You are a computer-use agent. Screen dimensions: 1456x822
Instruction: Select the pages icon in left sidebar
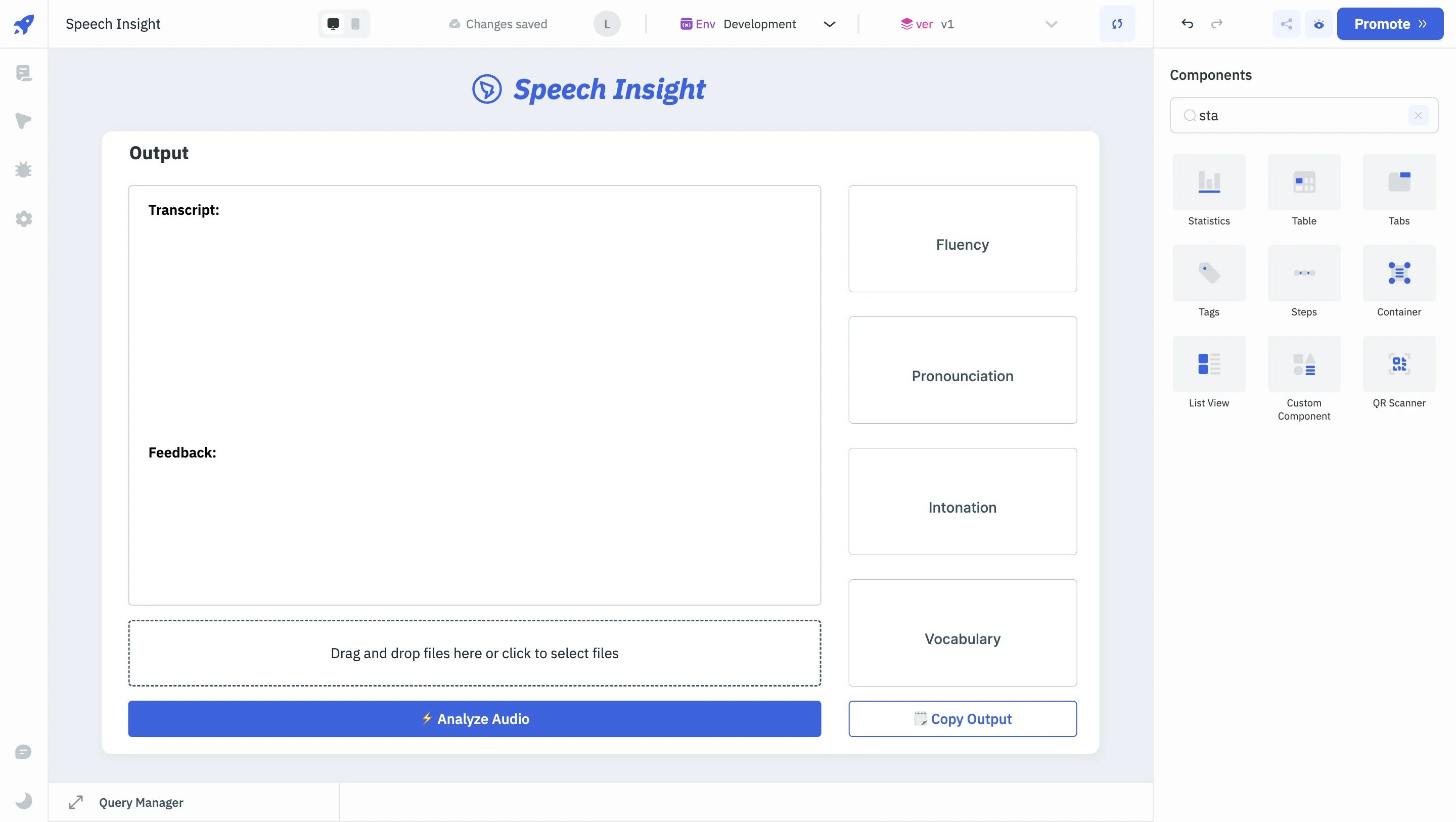click(x=24, y=72)
